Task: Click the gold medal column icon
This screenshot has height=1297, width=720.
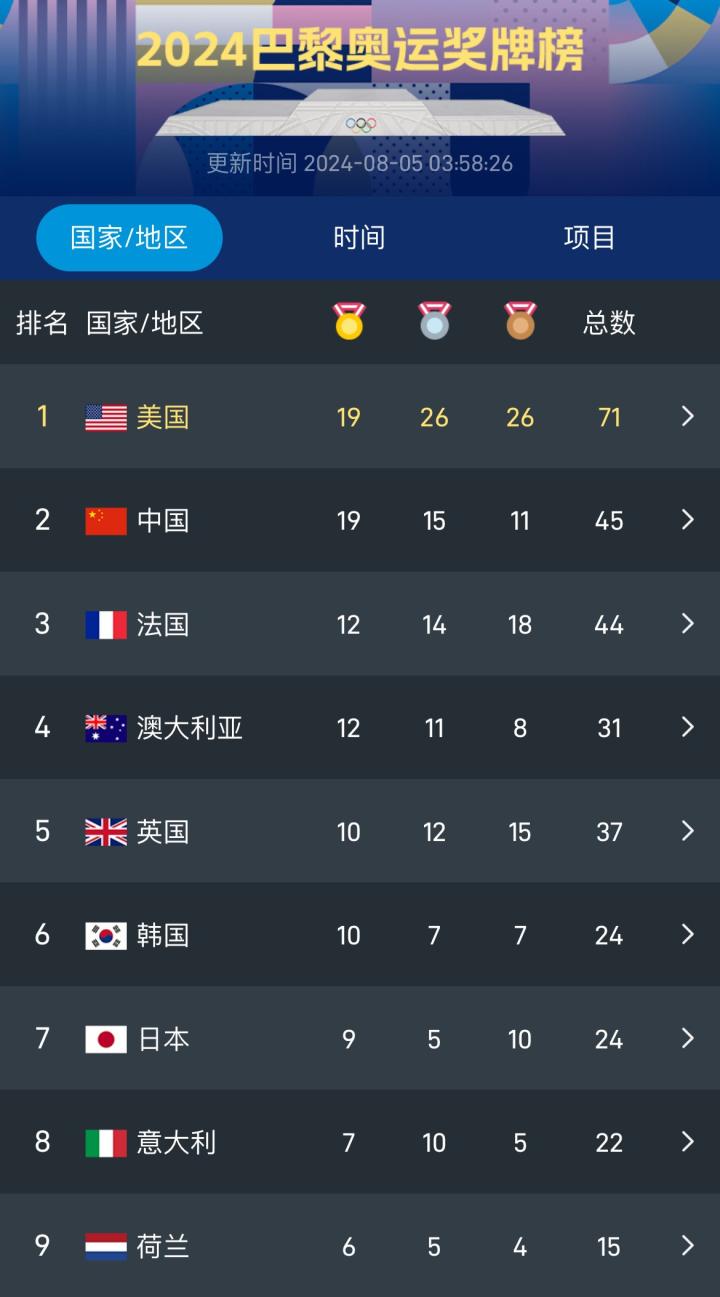Action: click(x=349, y=322)
